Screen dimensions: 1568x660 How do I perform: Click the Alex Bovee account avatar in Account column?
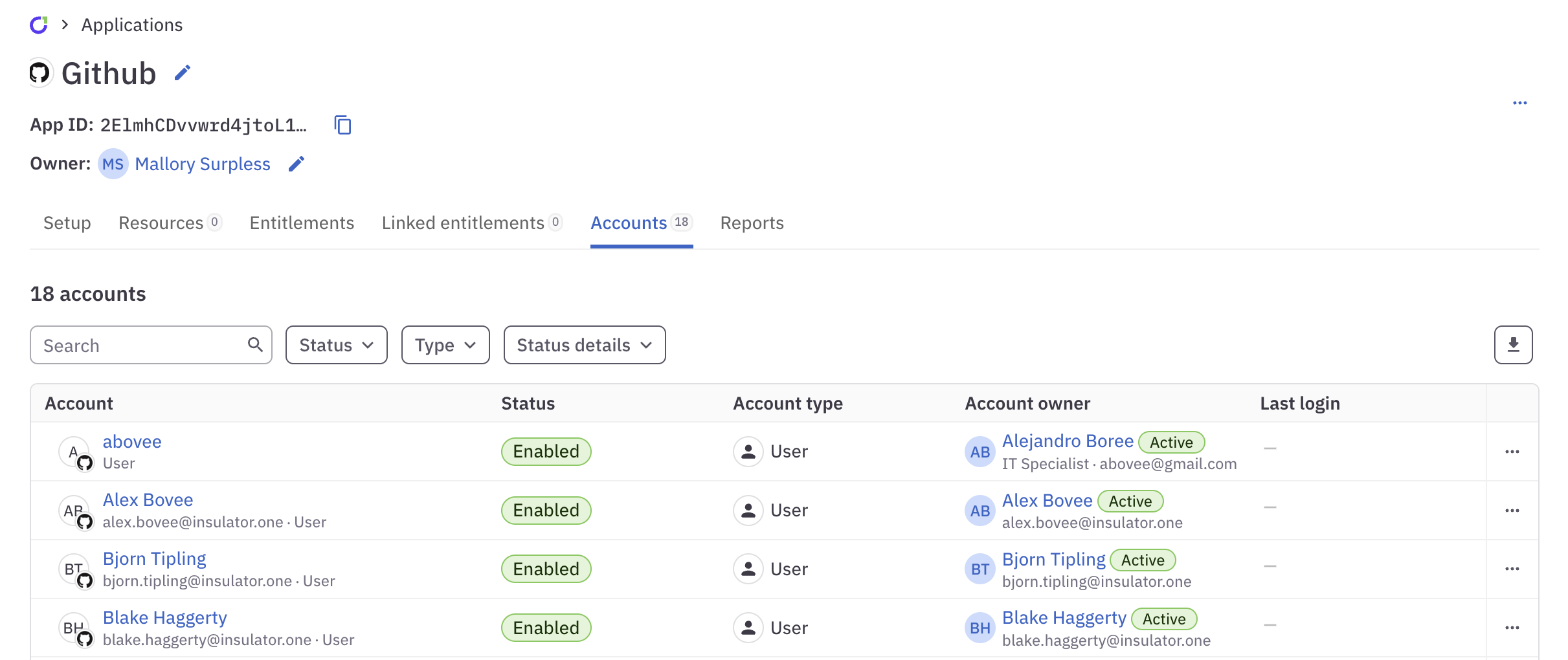coord(75,511)
